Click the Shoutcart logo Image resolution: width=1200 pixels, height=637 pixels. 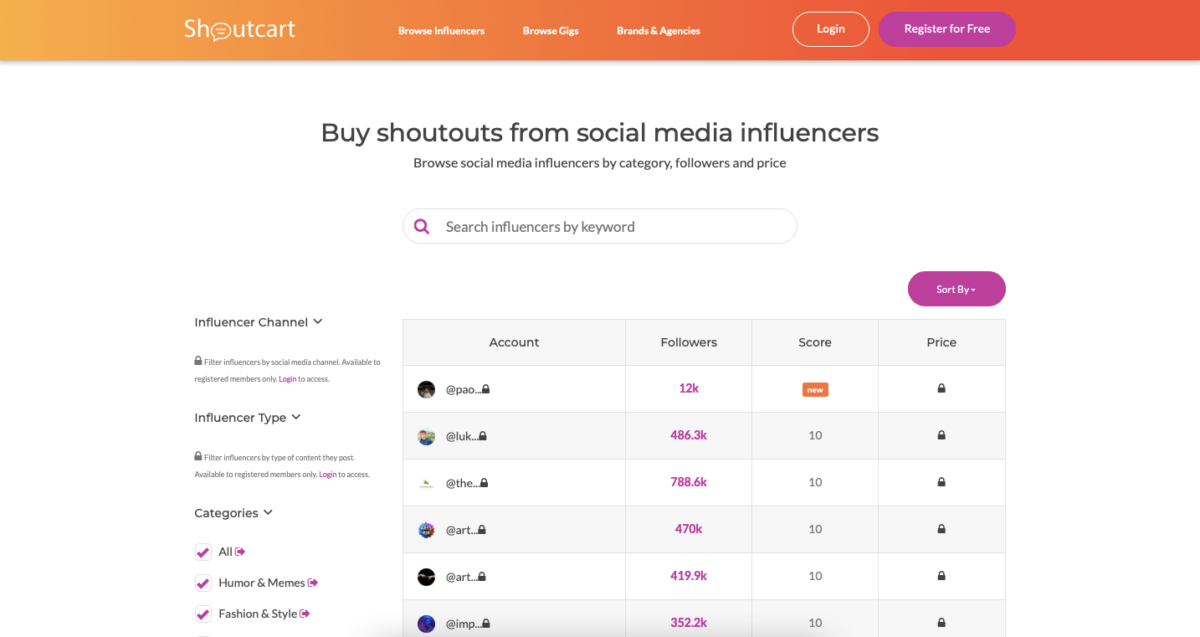click(239, 30)
